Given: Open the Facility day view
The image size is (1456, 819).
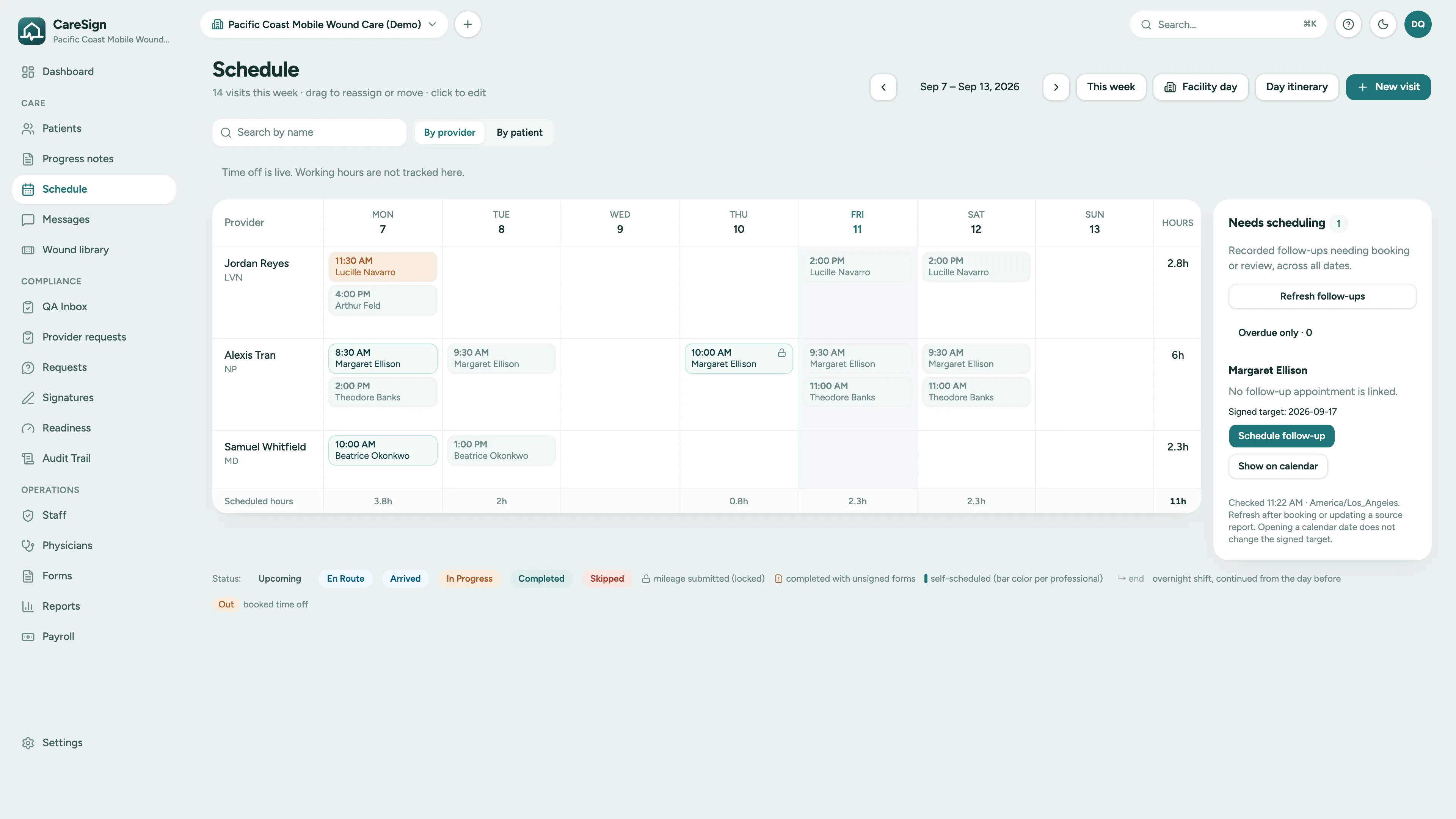Looking at the screenshot, I should [x=1200, y=87].
